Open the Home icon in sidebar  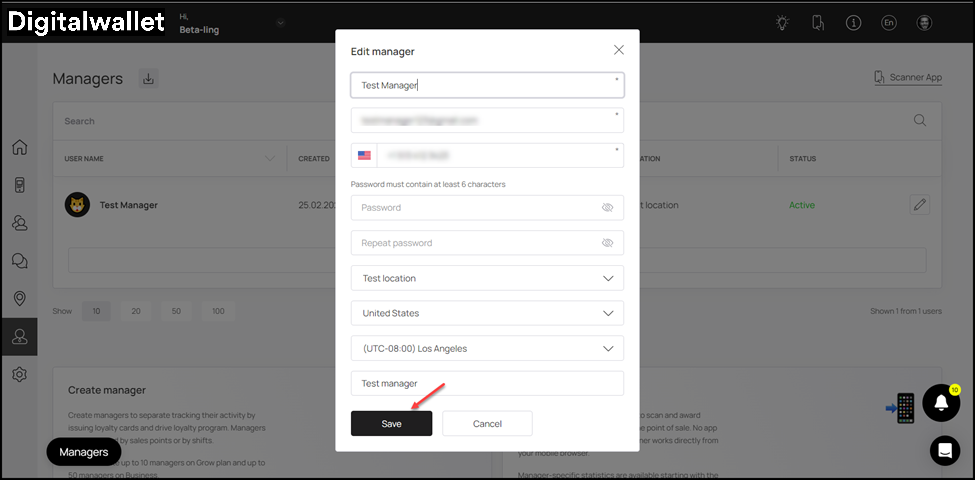[19, 148]
